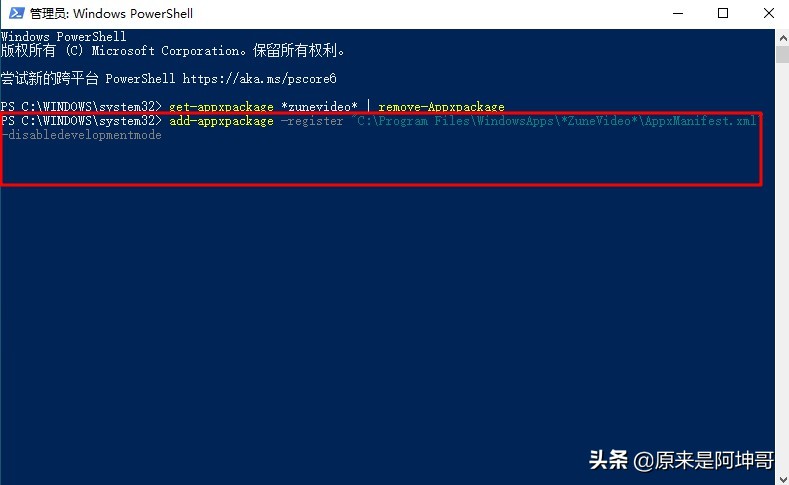This screenshot has height=485, width=789.
Task: Close the Windows PowerShell window
Action: pos(768,13)
